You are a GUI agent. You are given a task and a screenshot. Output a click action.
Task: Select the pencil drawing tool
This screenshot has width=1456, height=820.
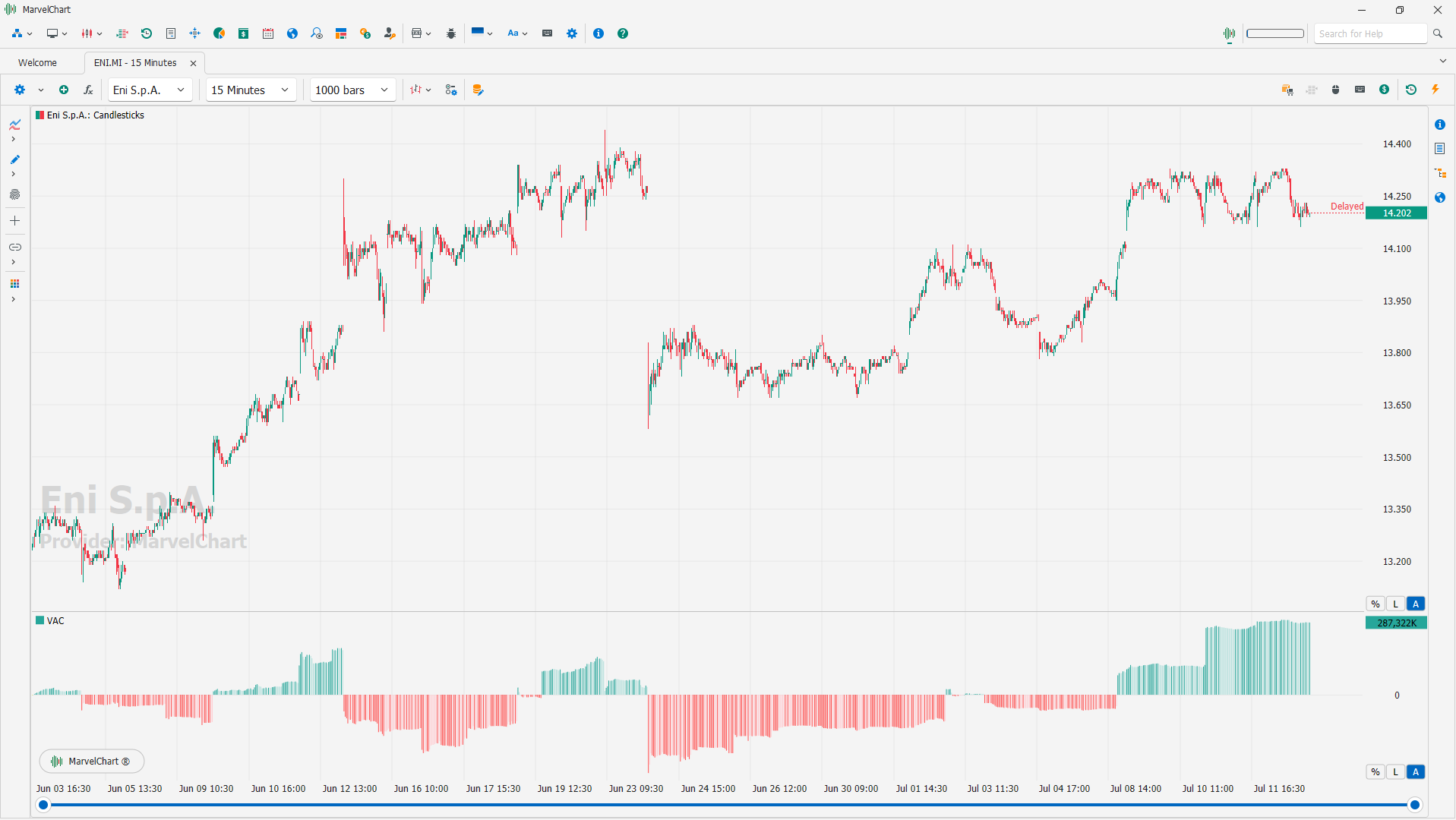tap(14, 159)
